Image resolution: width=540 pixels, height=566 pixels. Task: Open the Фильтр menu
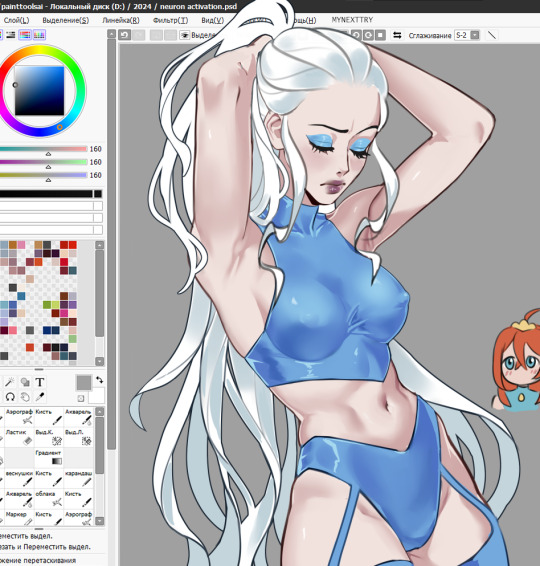point(170,20)
